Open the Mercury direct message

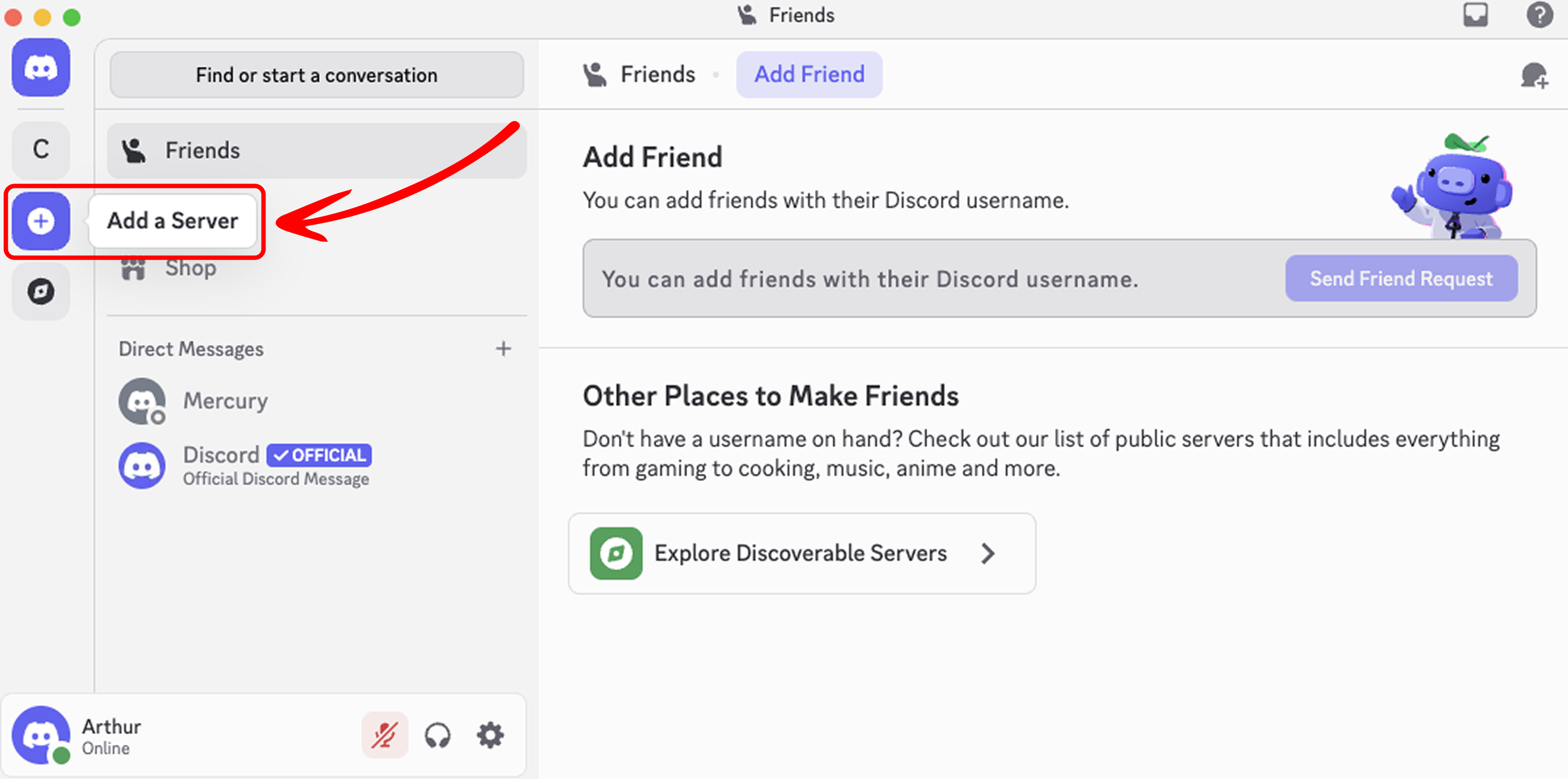click(x=317, y=401)
